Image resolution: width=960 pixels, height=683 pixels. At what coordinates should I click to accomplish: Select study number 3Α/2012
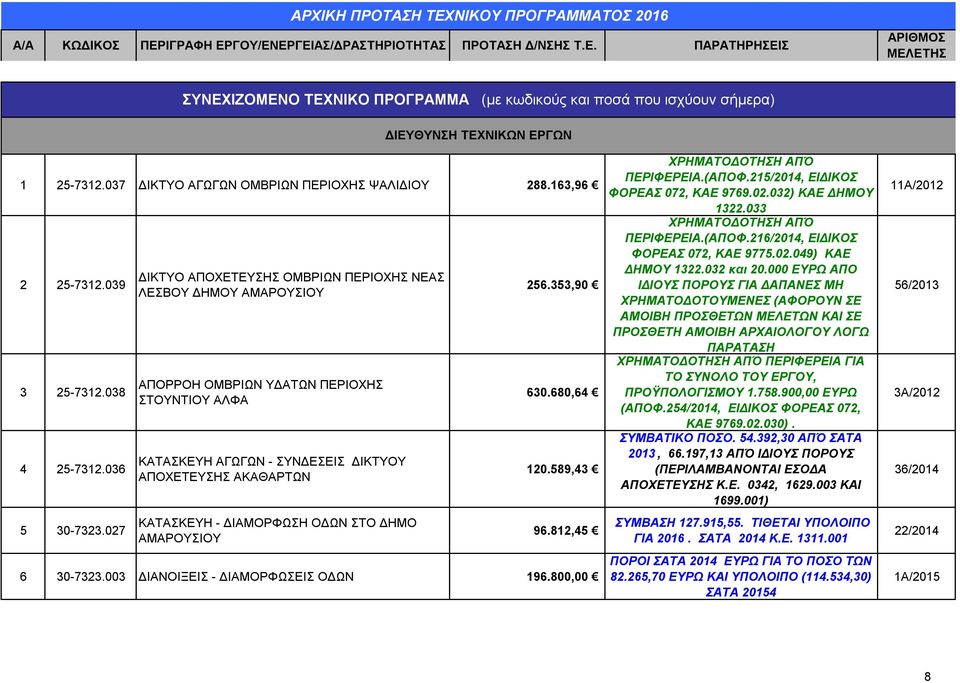[917, 392]
